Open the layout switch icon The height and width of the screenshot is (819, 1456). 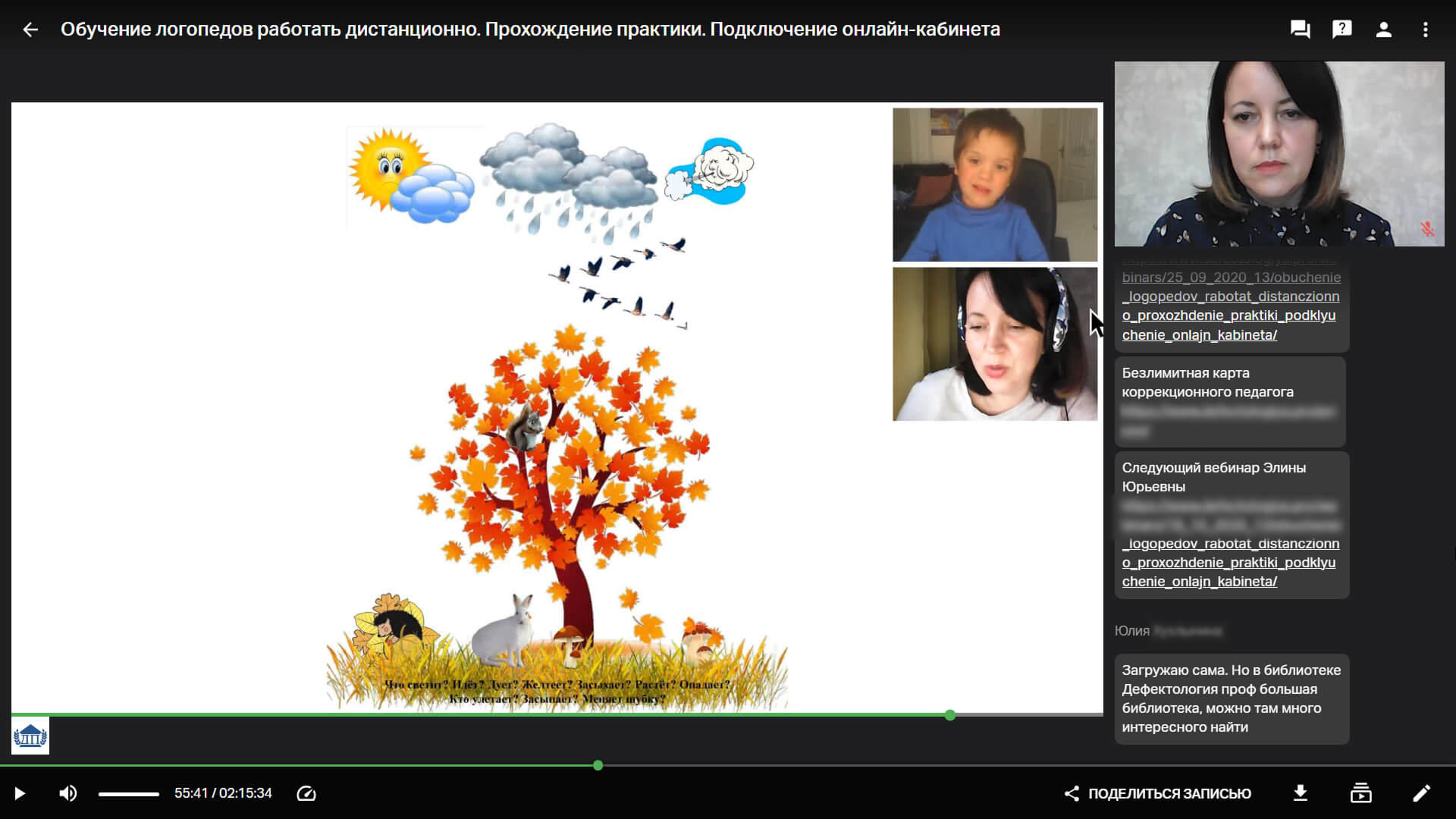(1360, 793)
